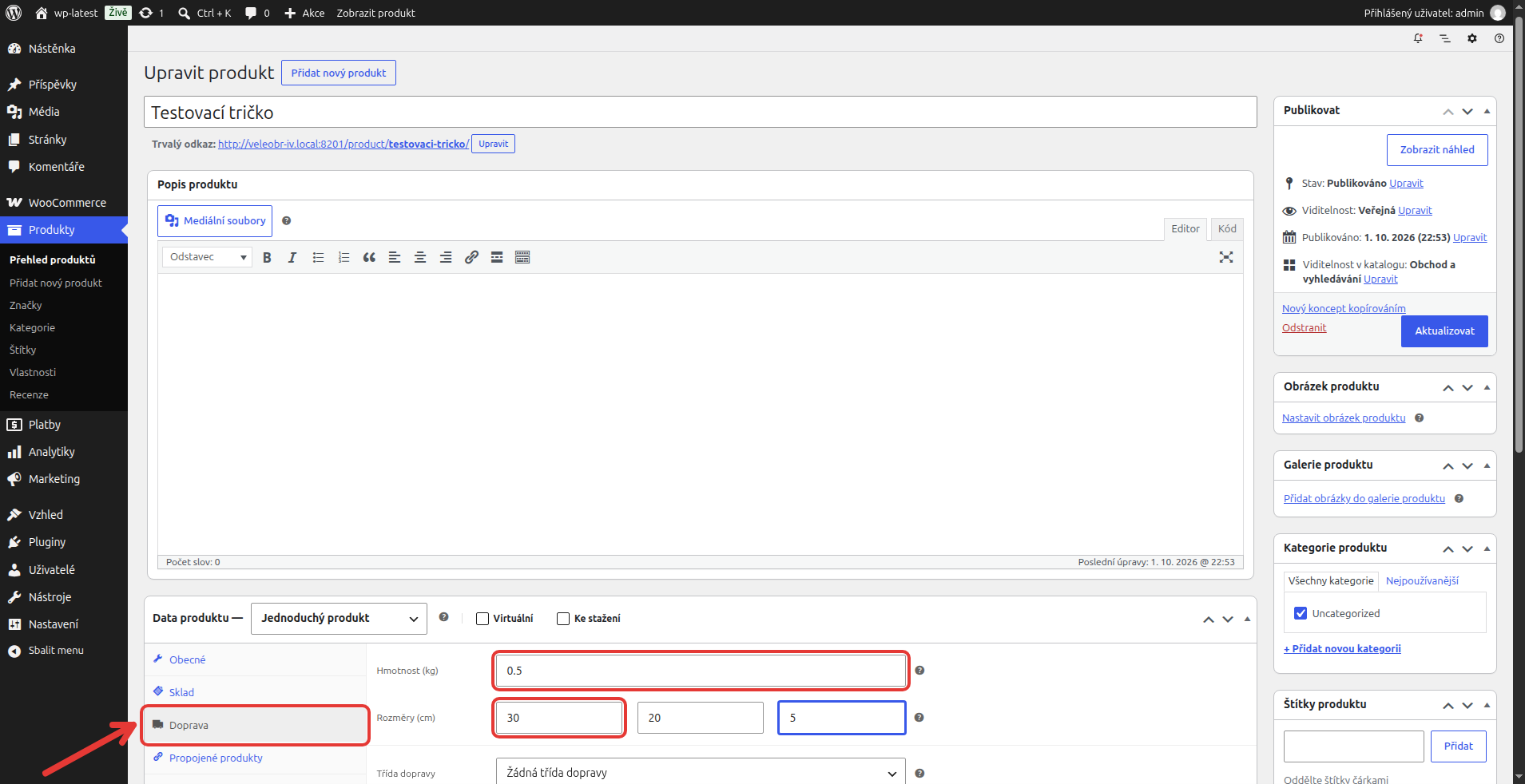
Task: Open the Jednoduchý produkt type dropdown
Action: 339,619
